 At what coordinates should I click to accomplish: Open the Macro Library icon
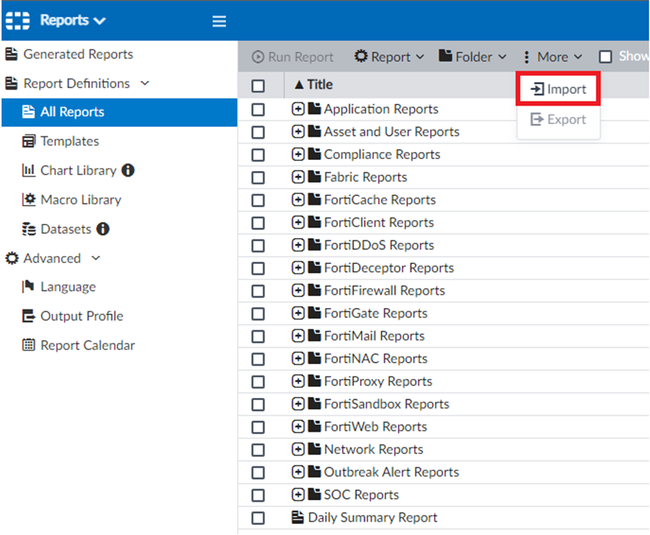[28, 200]
